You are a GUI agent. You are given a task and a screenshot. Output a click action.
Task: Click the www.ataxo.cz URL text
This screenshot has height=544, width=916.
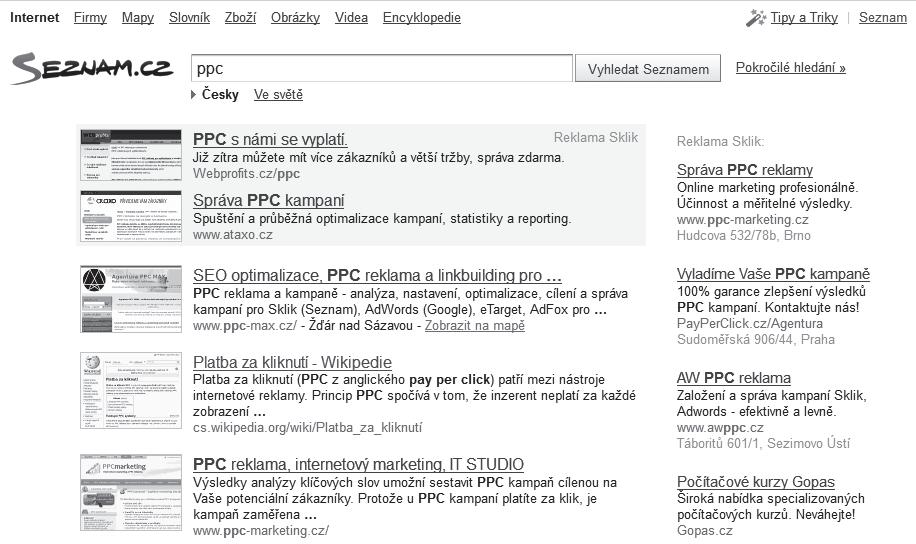[x=233, y=235]
